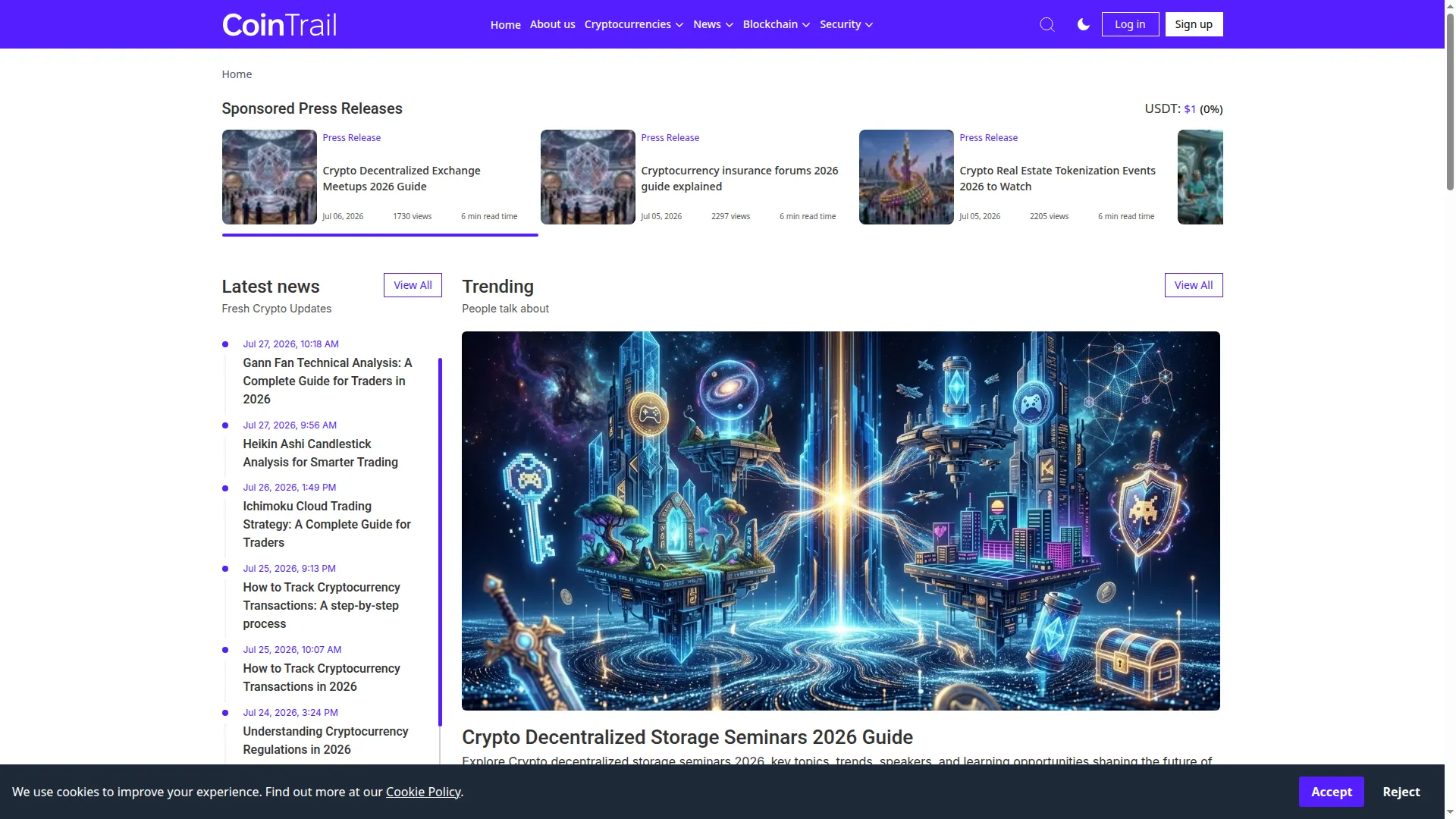
Task: Open Crypto Decentralized Storage Seminars 2026 Guide
Action: pos(687,737)
